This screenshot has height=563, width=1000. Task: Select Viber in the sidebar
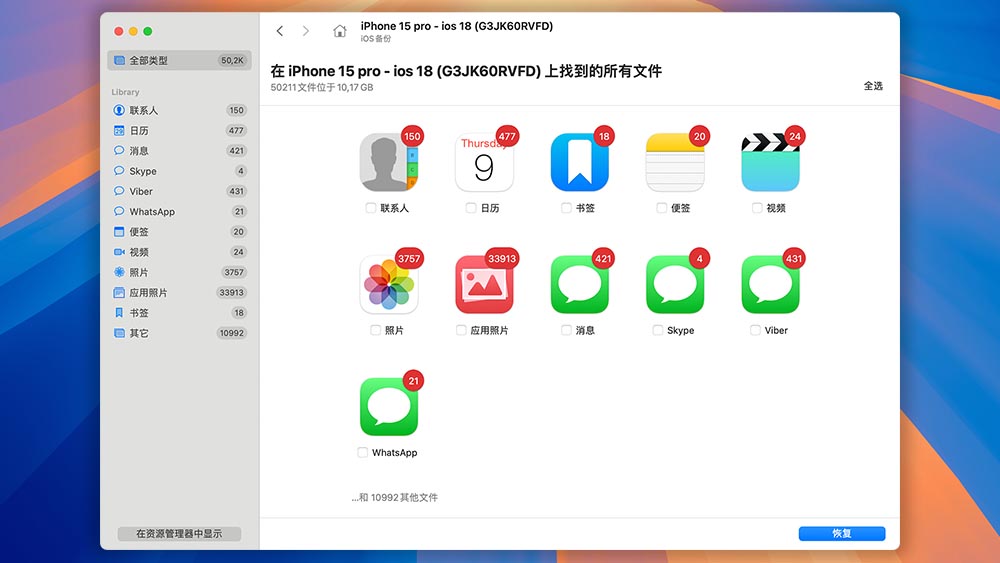pyautogui.click(x=179, y=191)
